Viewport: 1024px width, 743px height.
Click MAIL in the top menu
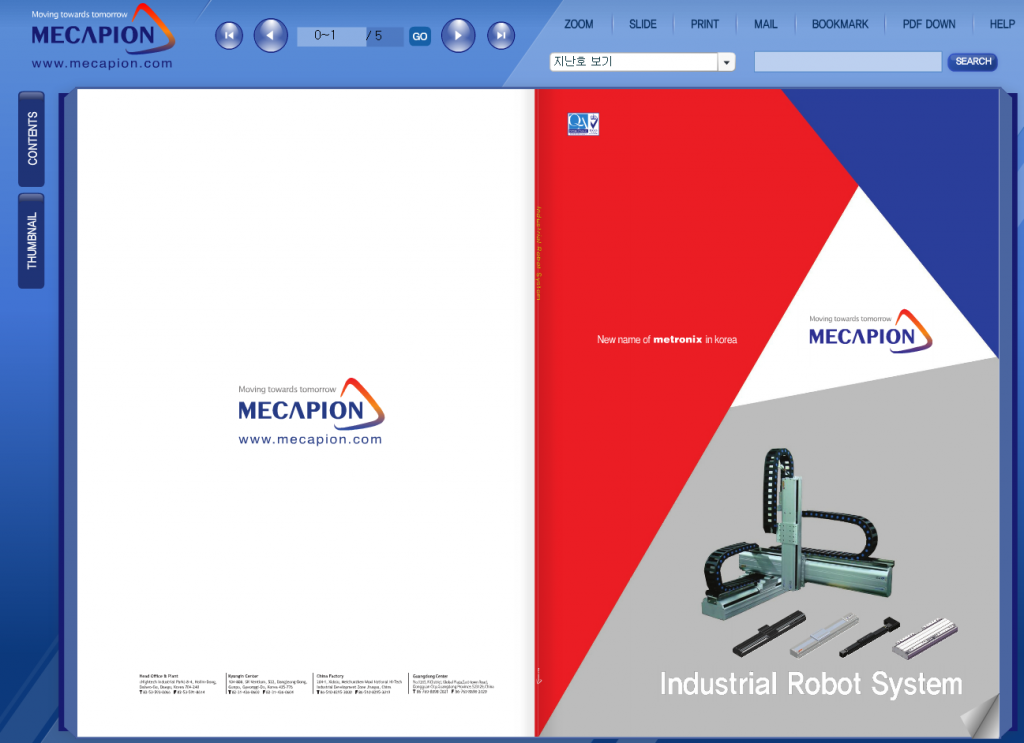pyautogui.click(x=765, y=24)
